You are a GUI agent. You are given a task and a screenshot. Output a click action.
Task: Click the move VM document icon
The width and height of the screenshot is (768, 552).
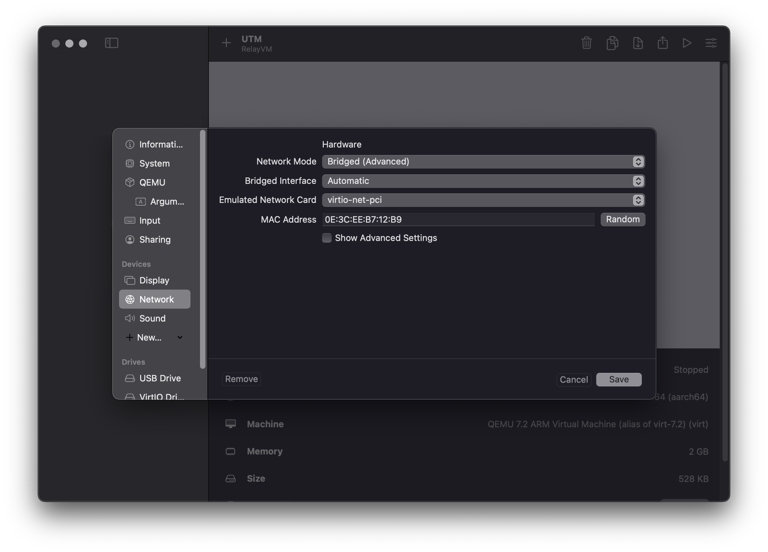point(637,43)
